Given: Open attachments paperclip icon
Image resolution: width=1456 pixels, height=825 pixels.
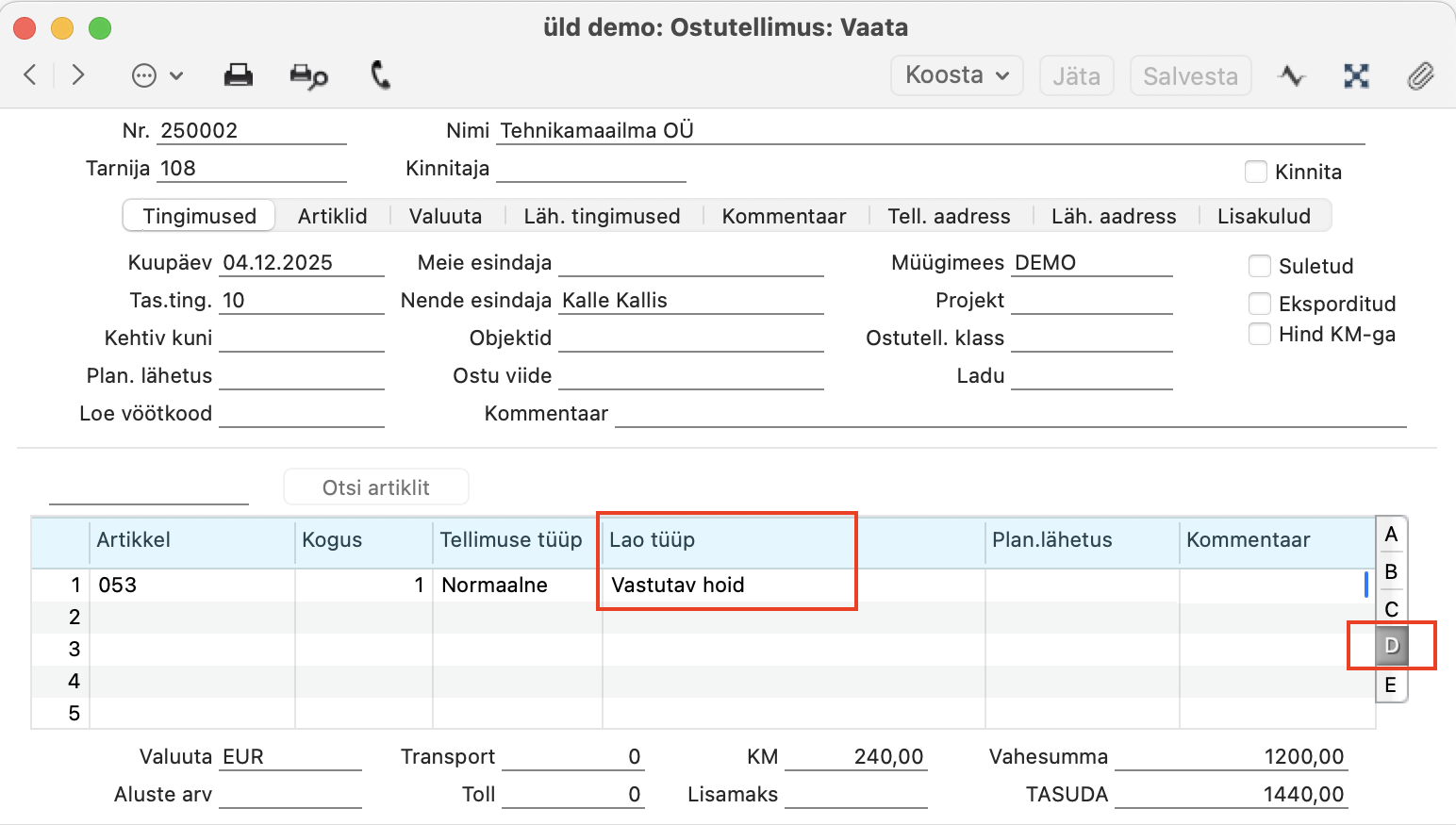Looking at the screenshot, I should [1420, 76].
